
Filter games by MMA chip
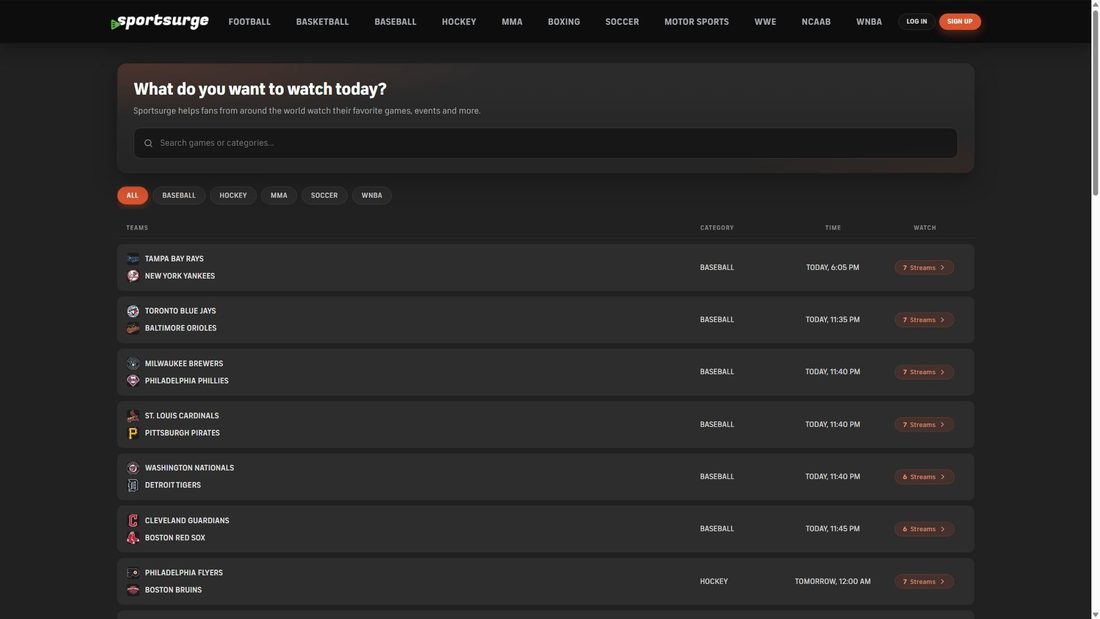click(279, 196)
